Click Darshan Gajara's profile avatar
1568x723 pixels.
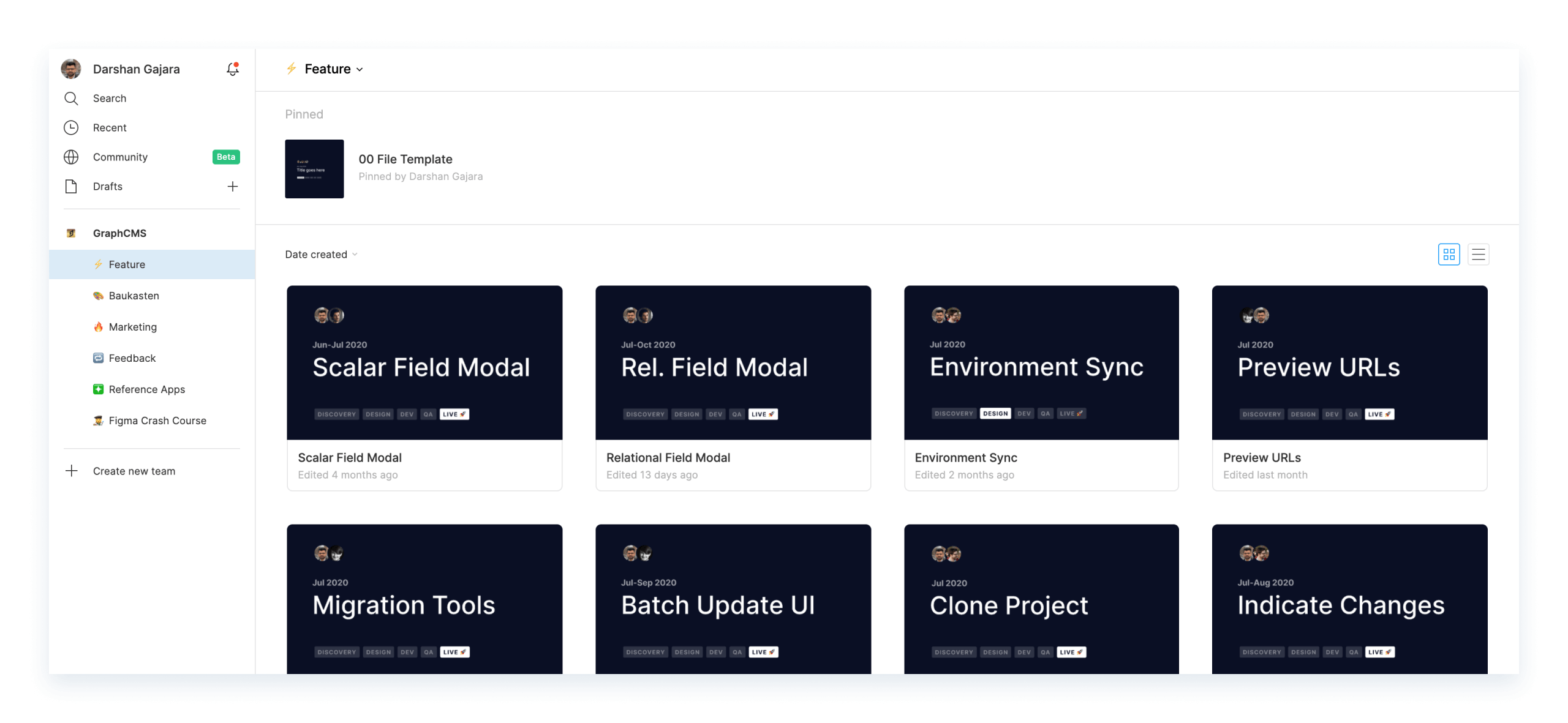[71, 69]
